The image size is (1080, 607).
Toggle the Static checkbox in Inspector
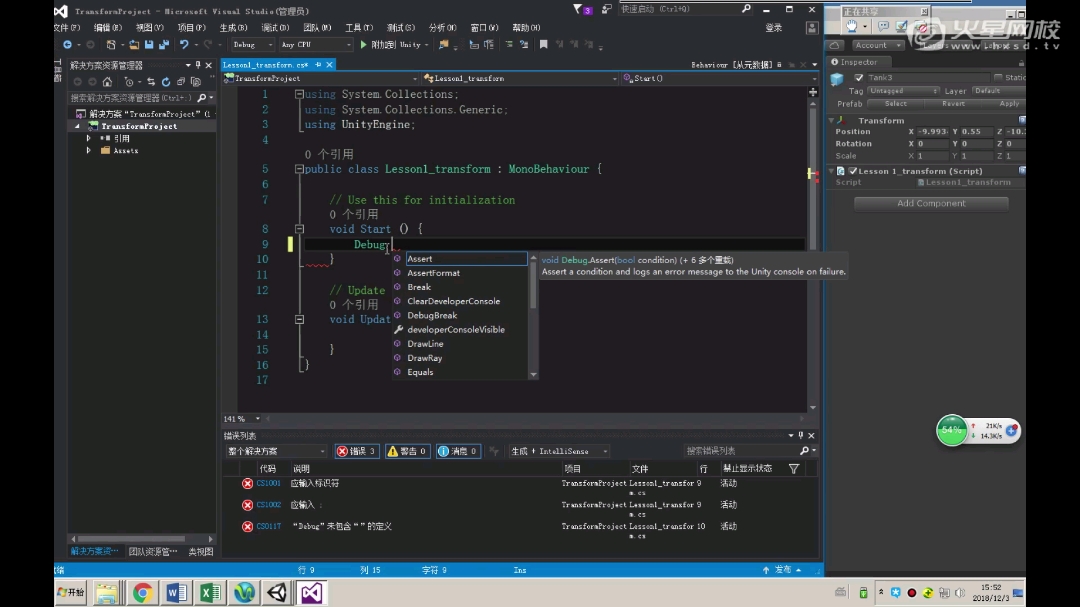pos(997,77)
